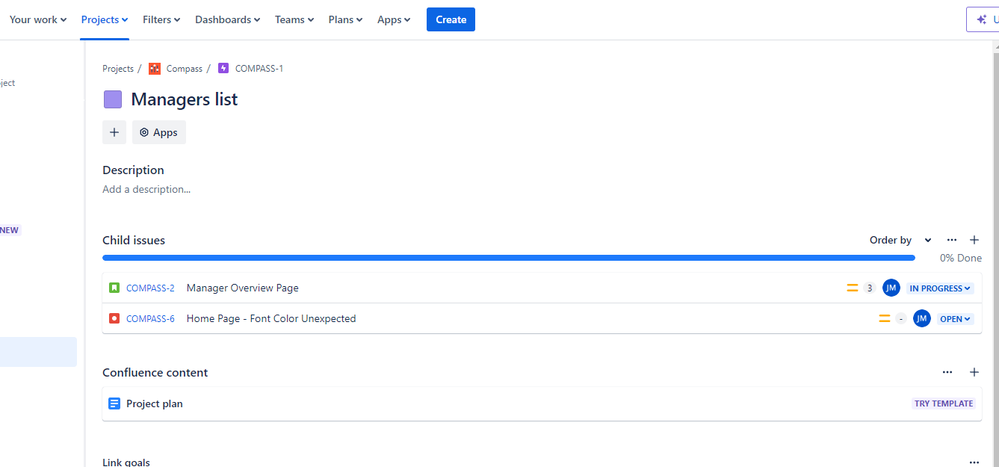999x467 pixels.
Task: Click the Projects breadcrumb link
Action: (118, 69)
